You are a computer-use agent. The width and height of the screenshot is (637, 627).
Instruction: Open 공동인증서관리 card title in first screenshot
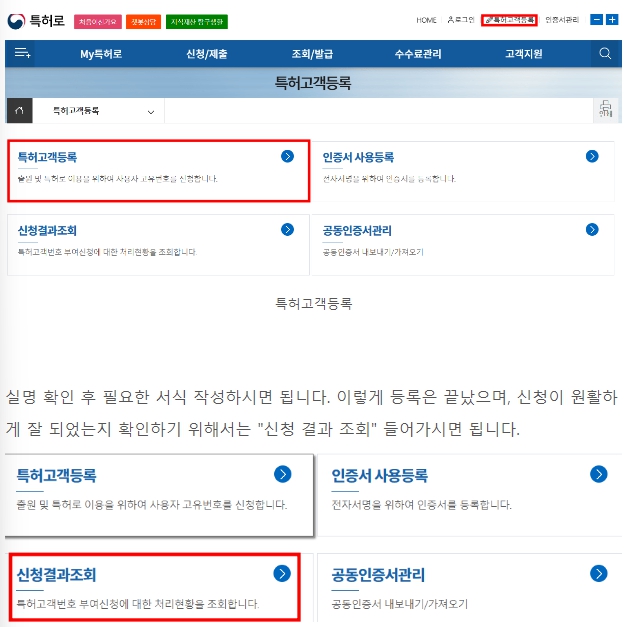(357, 230)
